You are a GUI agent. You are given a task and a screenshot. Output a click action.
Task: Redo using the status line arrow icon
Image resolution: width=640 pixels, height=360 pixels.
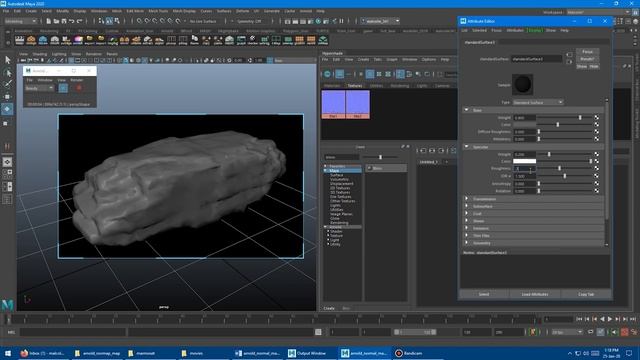pyautogui.click(x=80, y=21)
